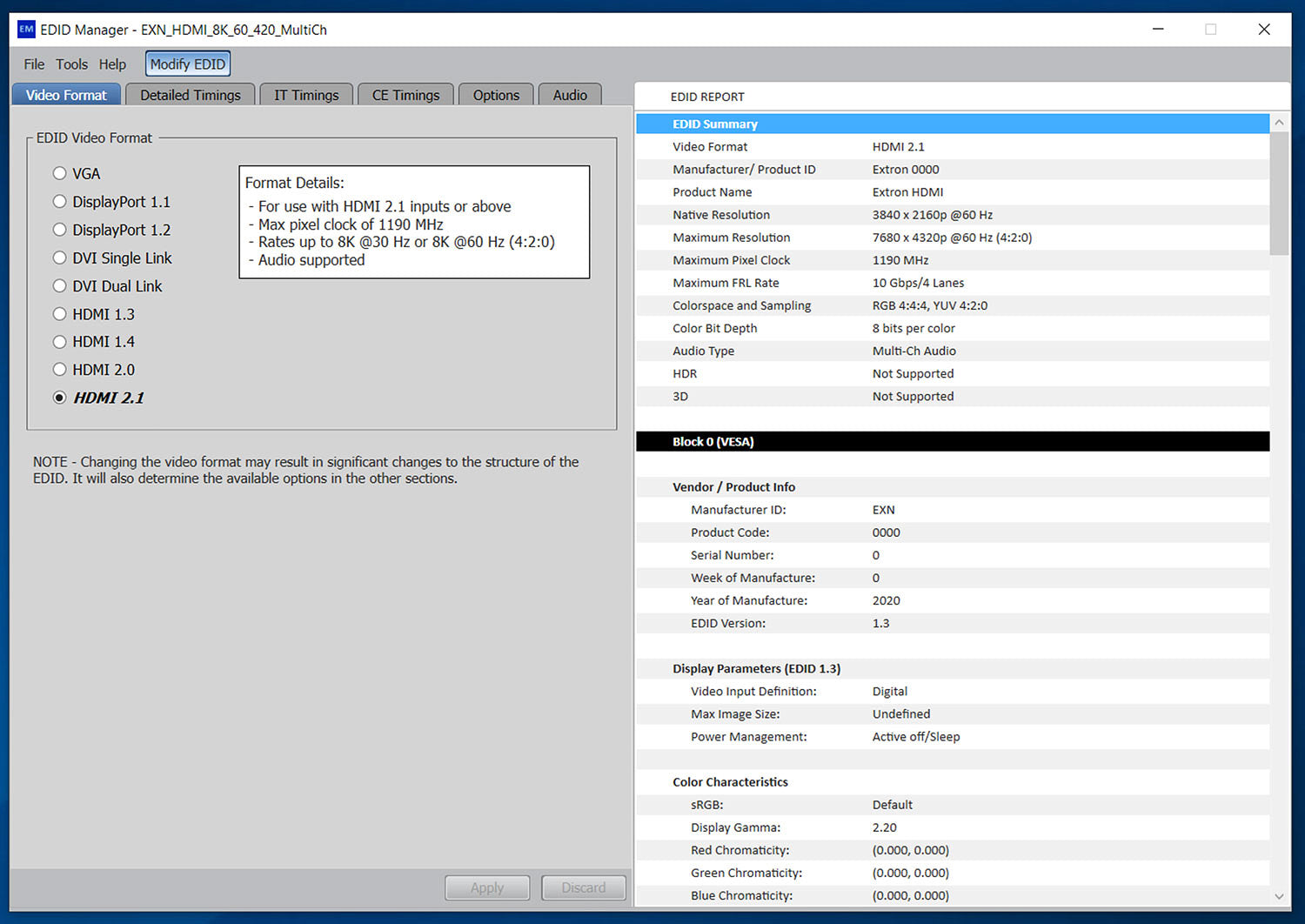Click the EDID report scrollbar up arrow
The width and height of the screenshot is (1305, 924).
pos(1279,123)
